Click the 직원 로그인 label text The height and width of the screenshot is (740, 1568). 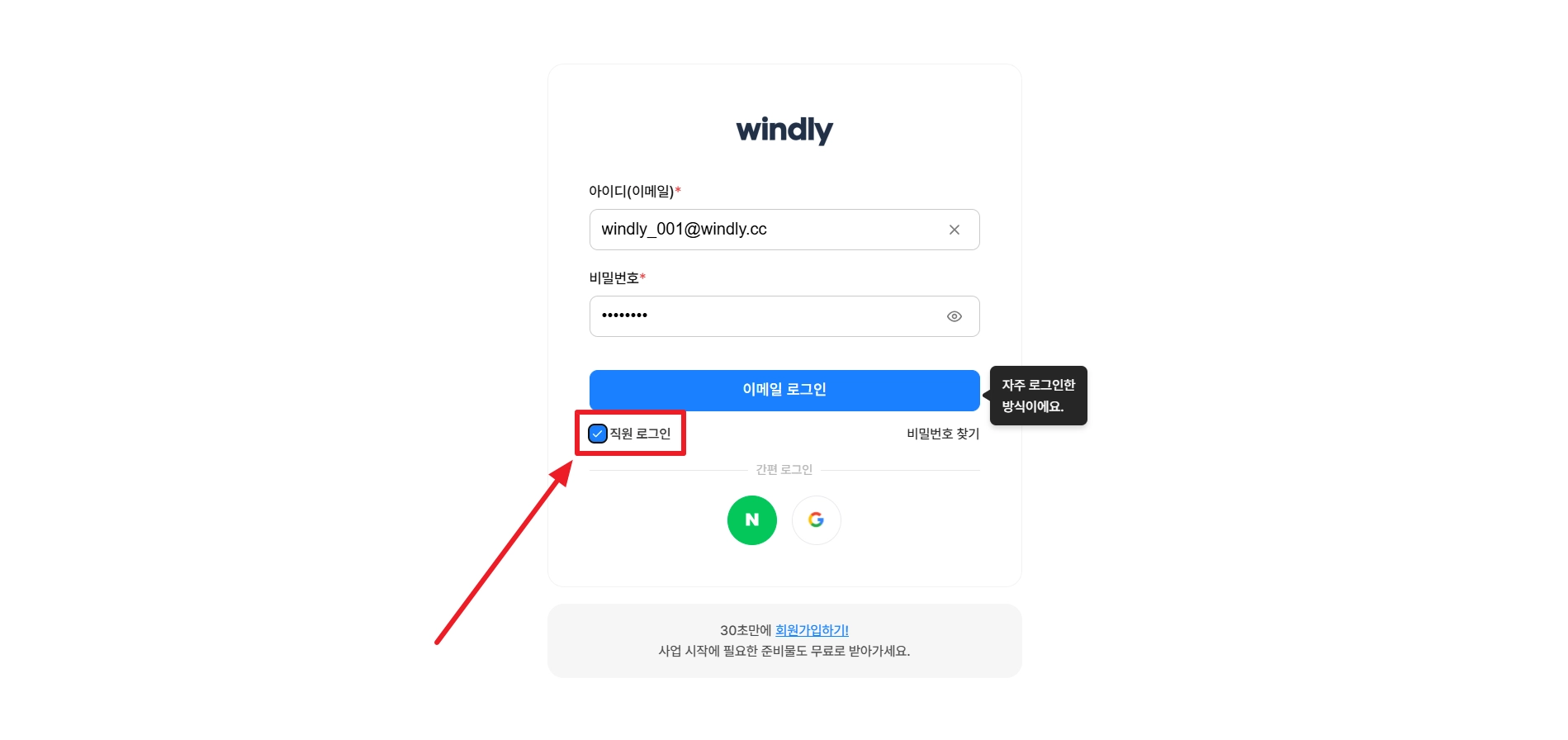(x=640, y=434)
